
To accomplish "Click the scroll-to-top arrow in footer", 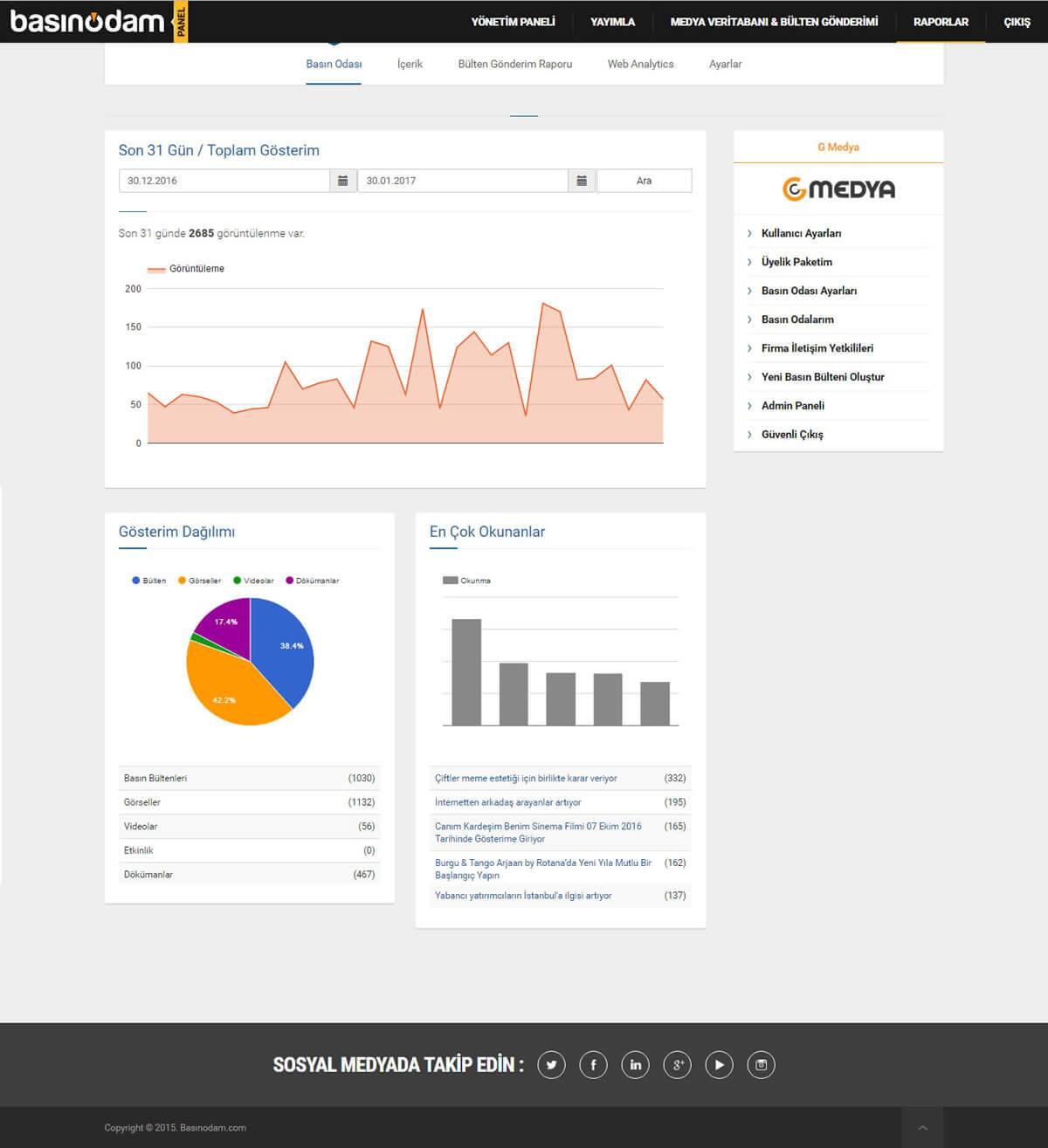I will pyautogui.click(x=922, y=1128).
